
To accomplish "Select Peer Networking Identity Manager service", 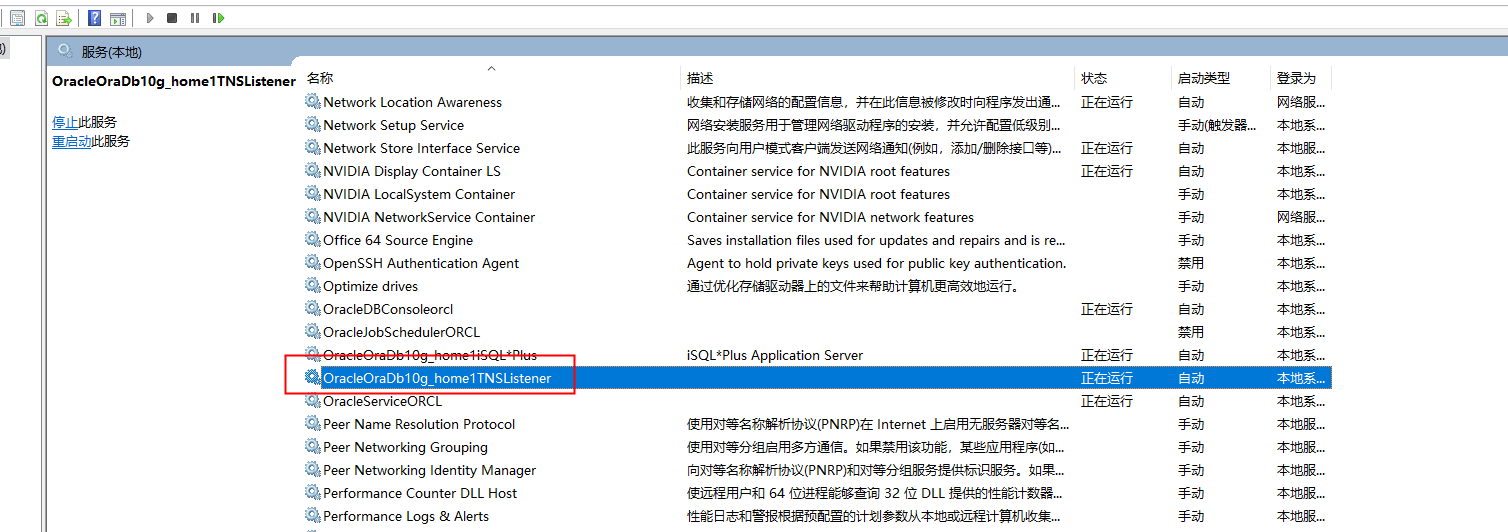I will (429, 470).
